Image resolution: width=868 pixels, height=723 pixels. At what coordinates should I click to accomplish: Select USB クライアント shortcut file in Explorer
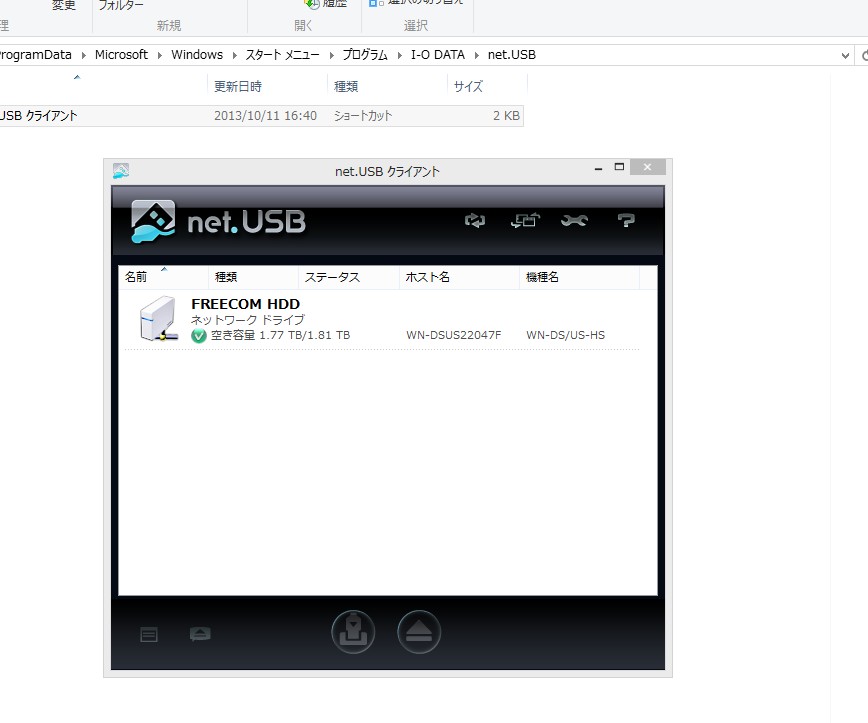coord(38,116)
